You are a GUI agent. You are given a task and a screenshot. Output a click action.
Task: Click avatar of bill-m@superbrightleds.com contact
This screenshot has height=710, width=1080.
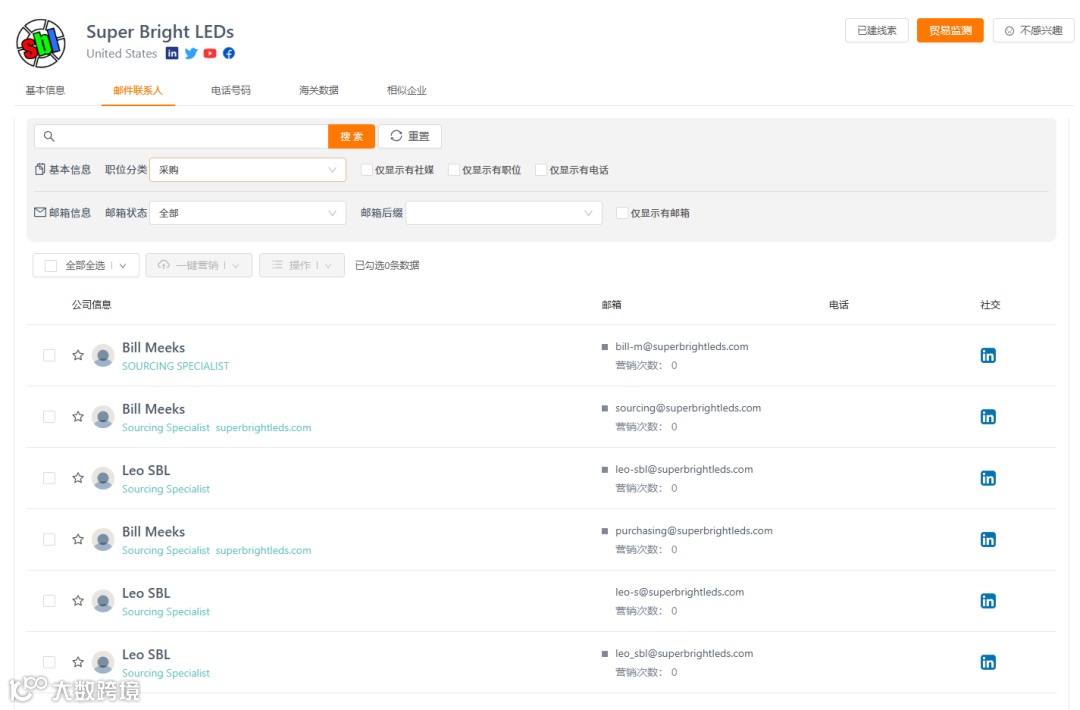tap(103, 355)
